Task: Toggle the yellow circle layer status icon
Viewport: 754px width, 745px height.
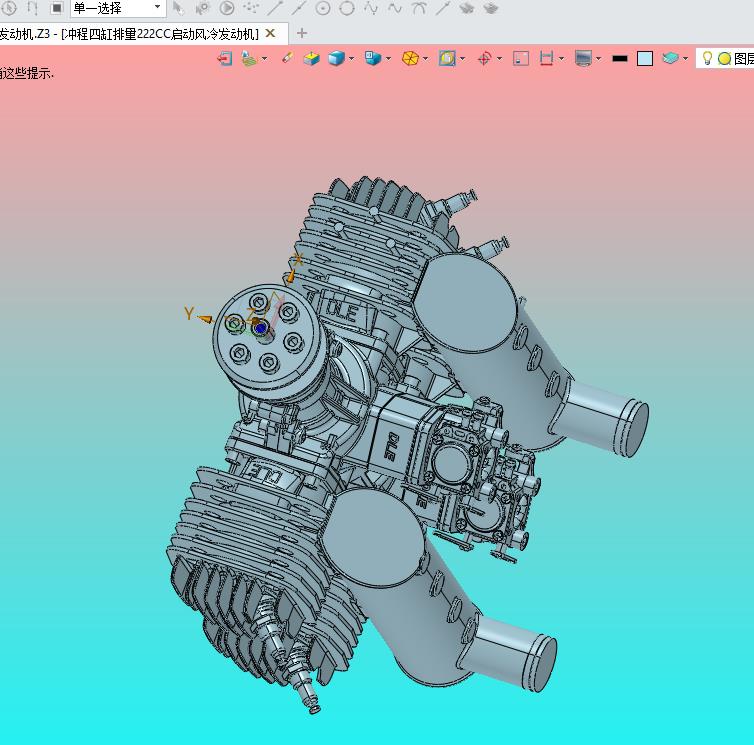Action: [724, 59]
